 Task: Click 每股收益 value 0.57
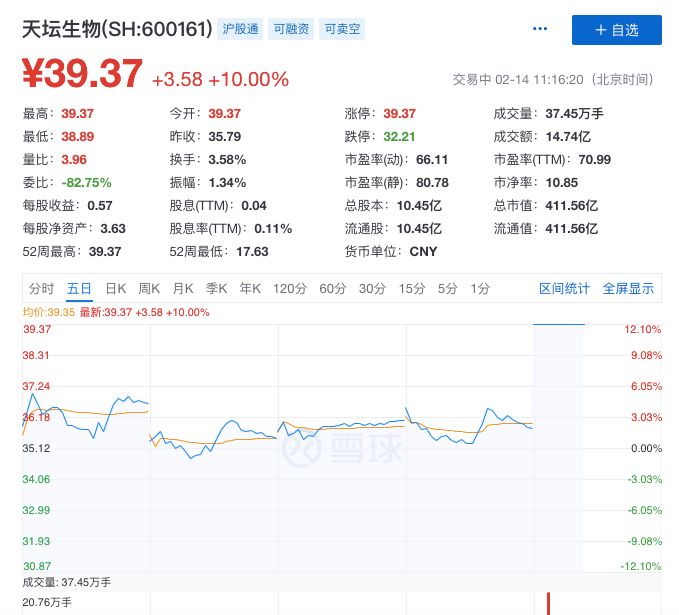coord(100,206)
